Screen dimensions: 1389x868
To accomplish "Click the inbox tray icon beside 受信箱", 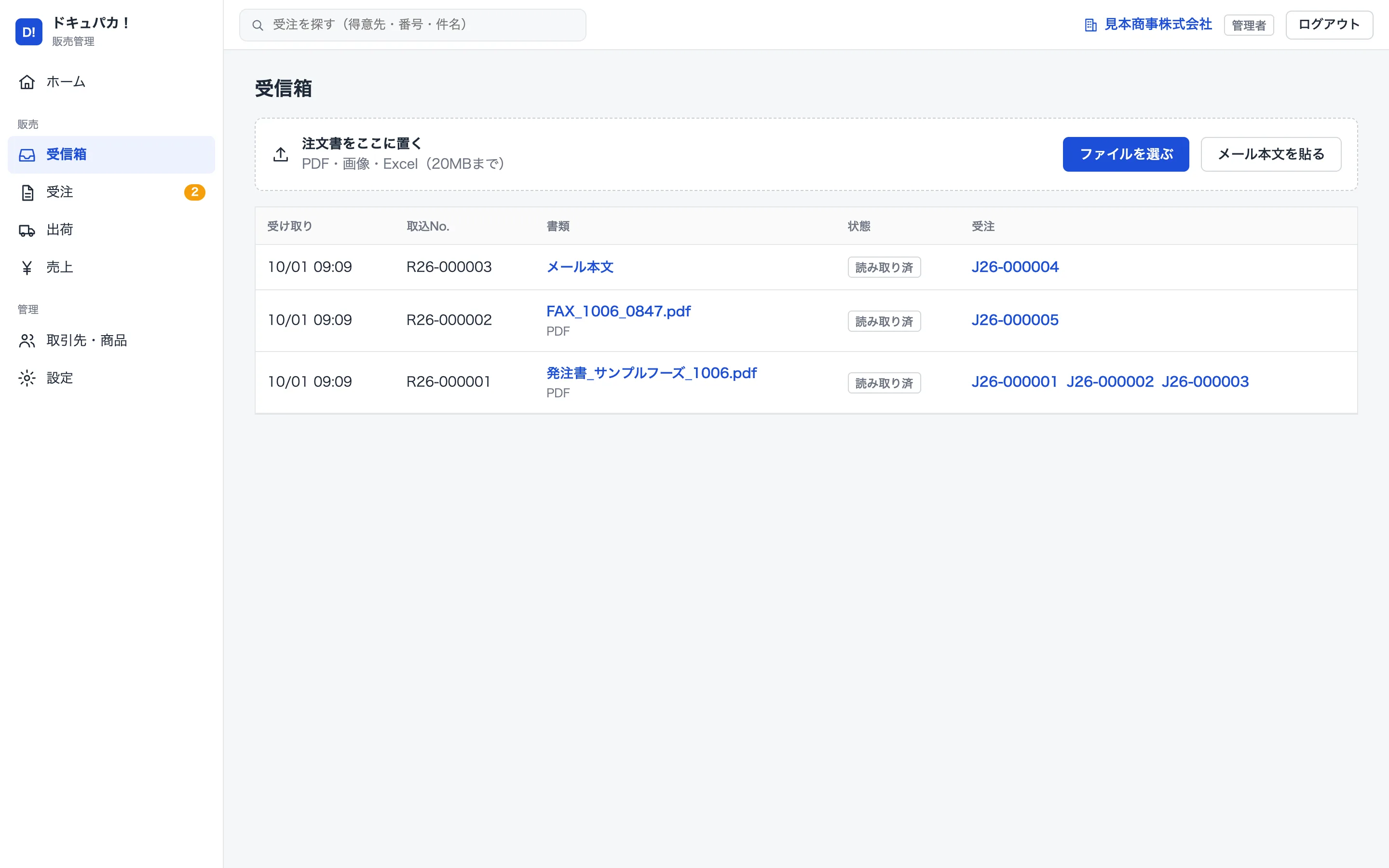I will tap(27, 155).
